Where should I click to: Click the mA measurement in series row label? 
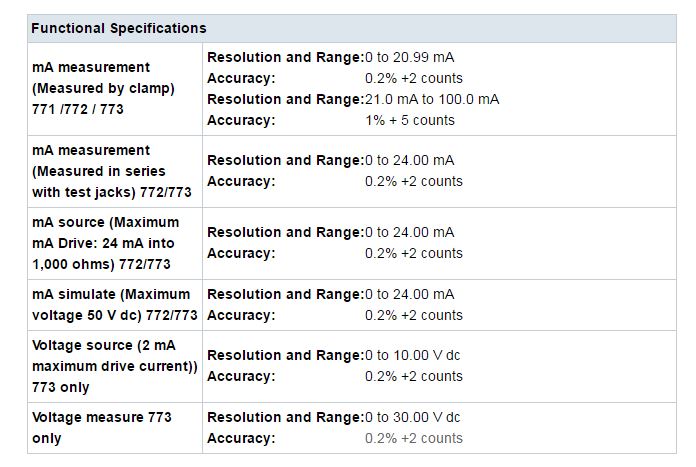pos(112,171)
